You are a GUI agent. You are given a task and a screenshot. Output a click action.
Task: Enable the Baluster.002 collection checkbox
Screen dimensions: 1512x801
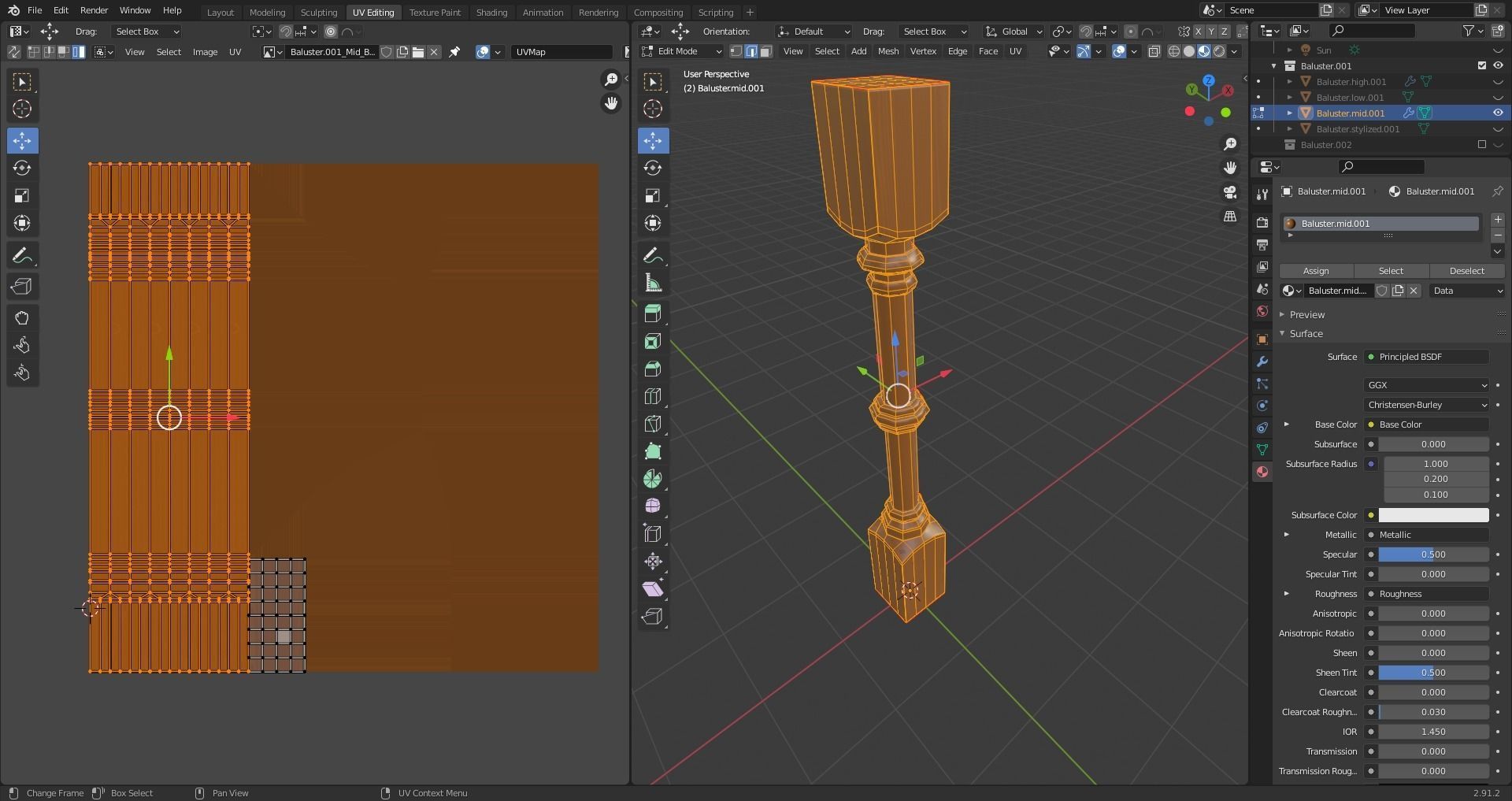point(1482,144)
